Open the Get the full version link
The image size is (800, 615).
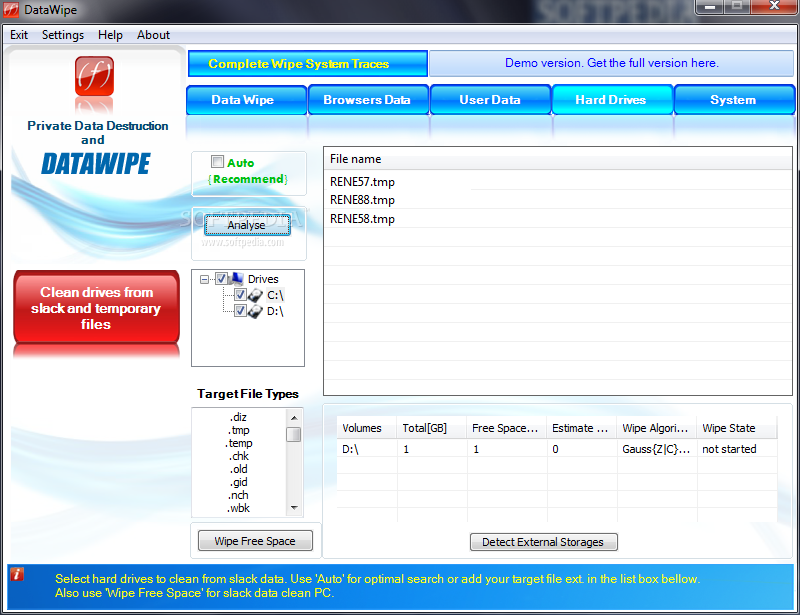coord(611,63)
